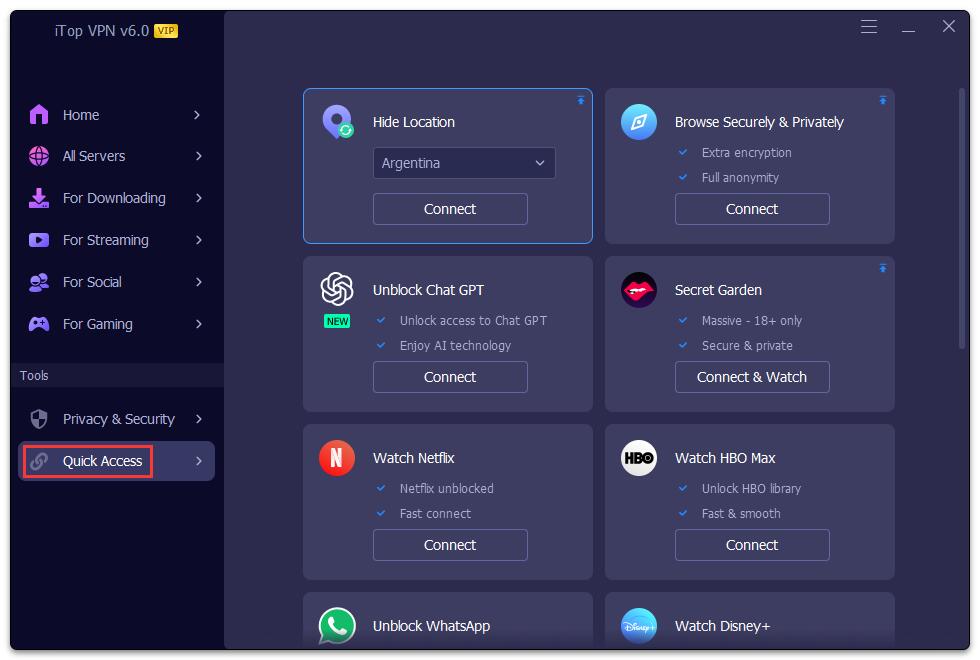Open the For Social section
This screenshot has height=660, width=980.
(x=116, y=282)
